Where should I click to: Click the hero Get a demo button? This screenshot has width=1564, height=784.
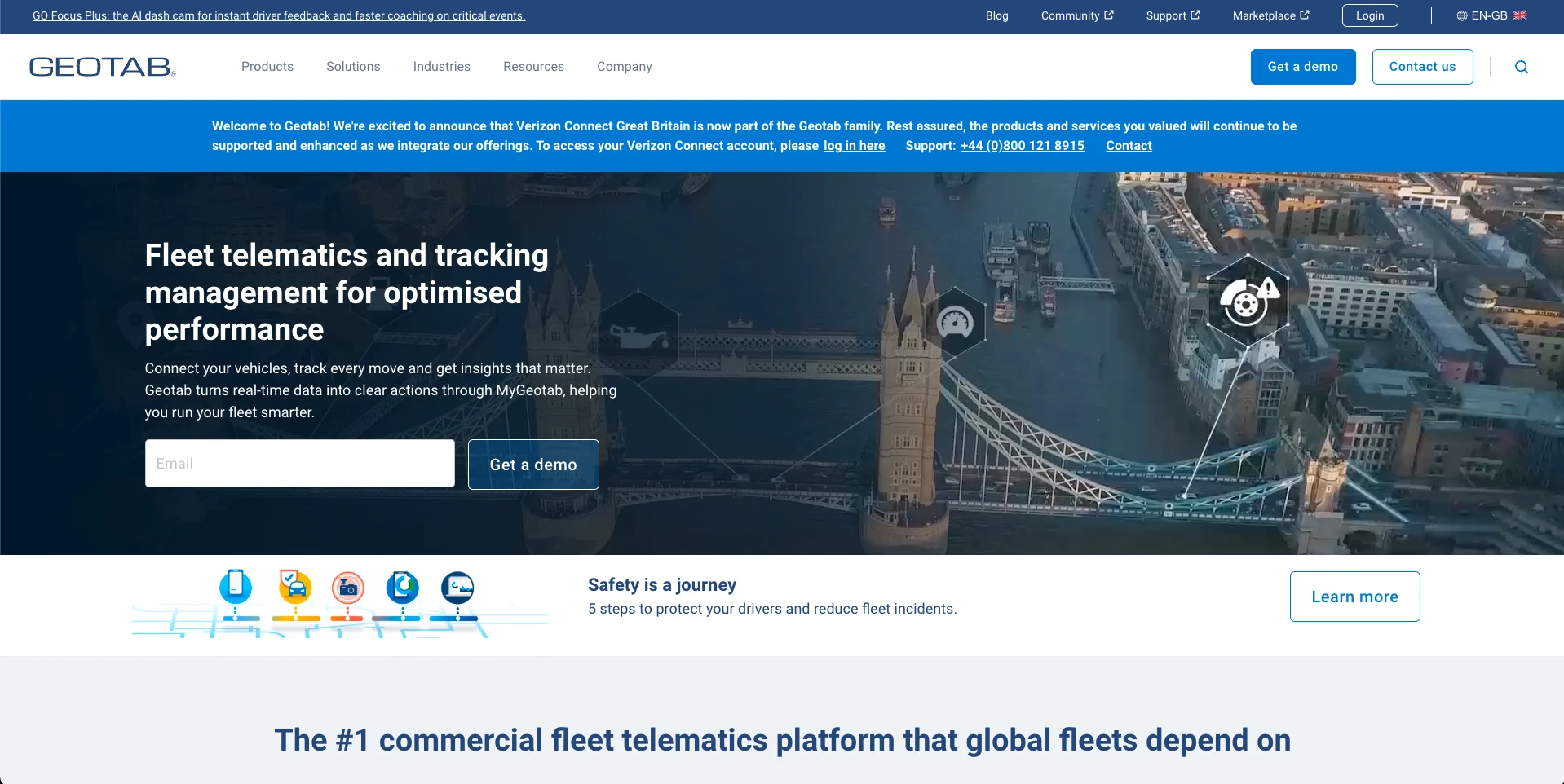pos(533,465)
